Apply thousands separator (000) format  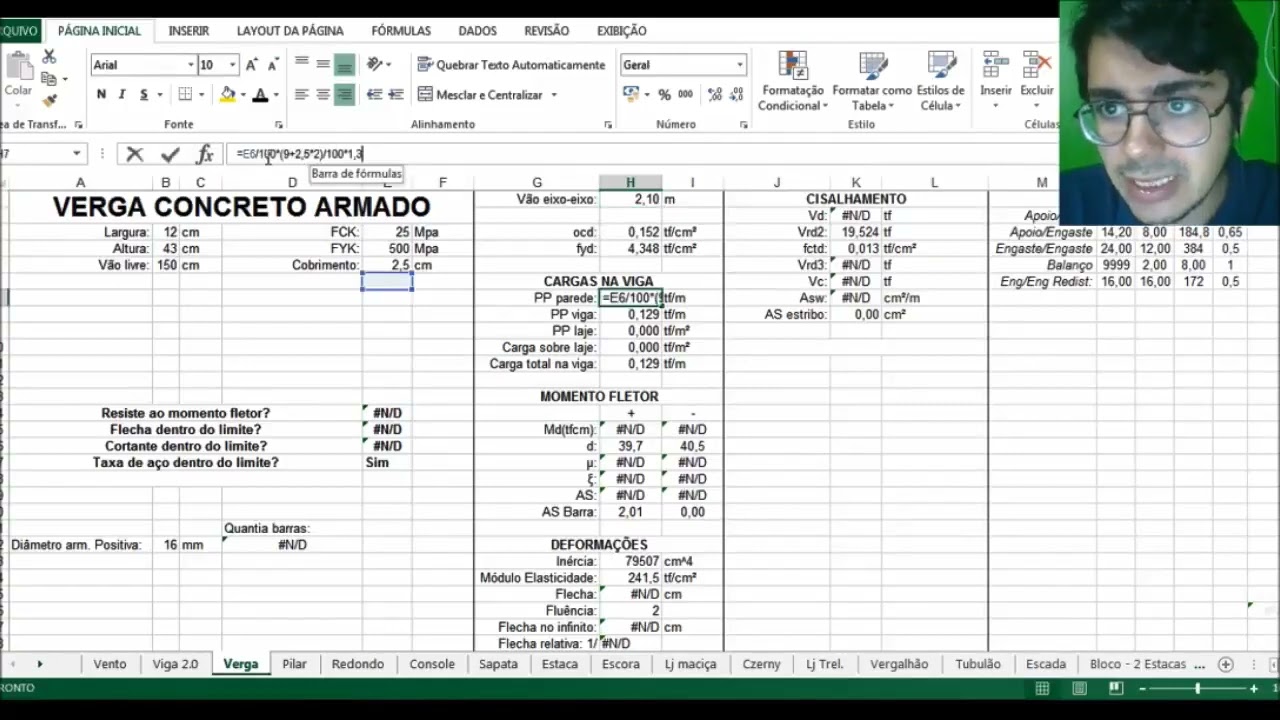point(685,95)
